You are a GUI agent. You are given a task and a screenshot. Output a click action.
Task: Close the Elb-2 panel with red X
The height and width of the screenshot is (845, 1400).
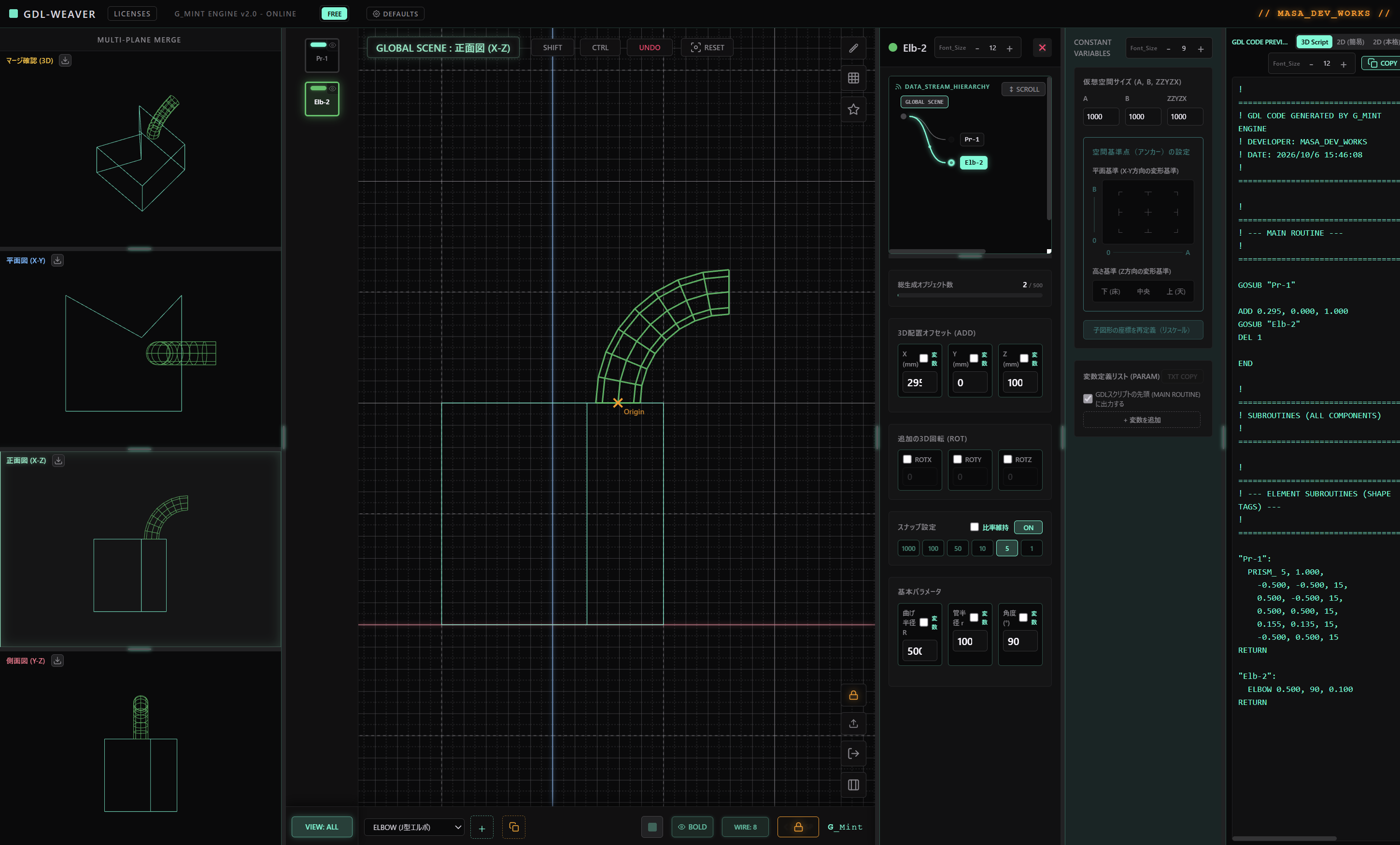coord(1042,48)
